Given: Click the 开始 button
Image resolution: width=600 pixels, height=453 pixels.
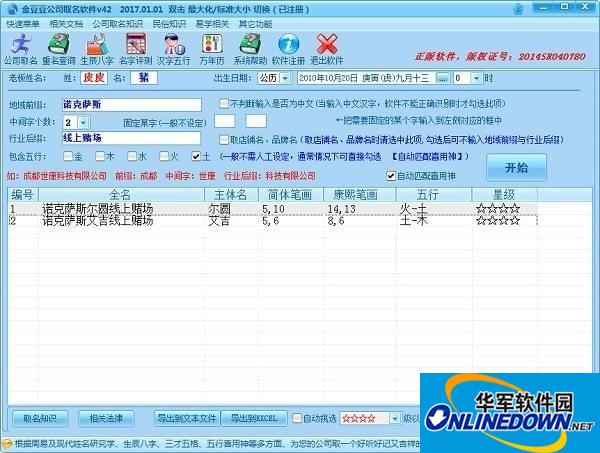Looking at the screenshot, I should pyautogui.click(x=516, y=167).
